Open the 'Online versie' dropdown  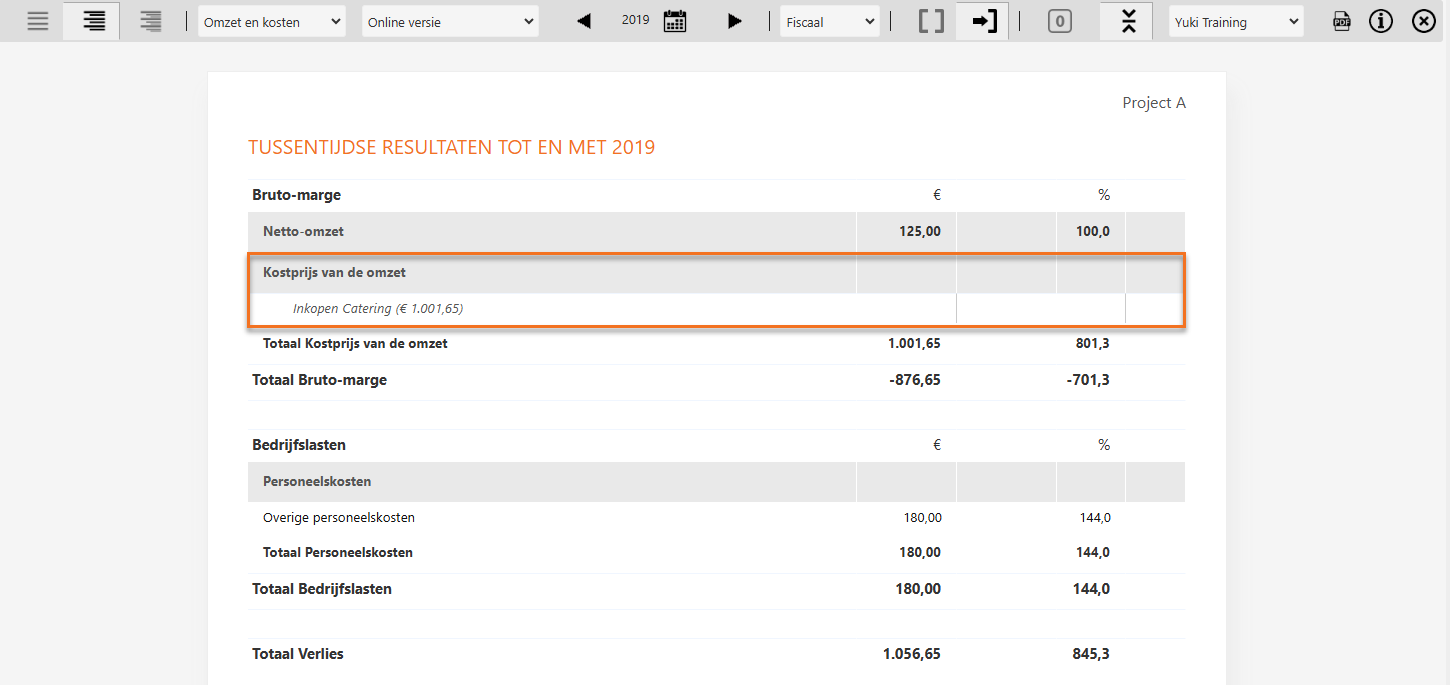click(x=450, y=22)
